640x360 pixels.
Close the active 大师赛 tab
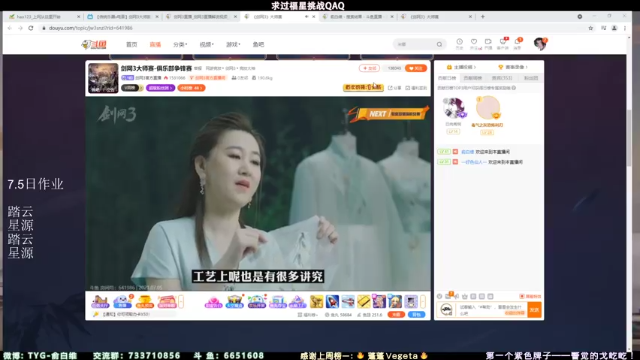click(313, 17)
